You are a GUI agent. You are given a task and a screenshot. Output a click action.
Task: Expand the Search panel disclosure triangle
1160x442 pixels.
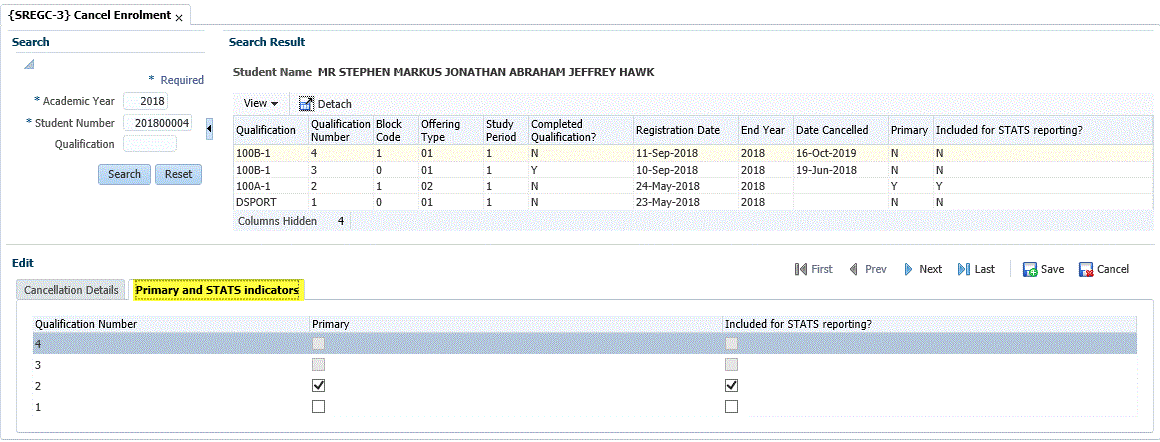click(29, 65)
